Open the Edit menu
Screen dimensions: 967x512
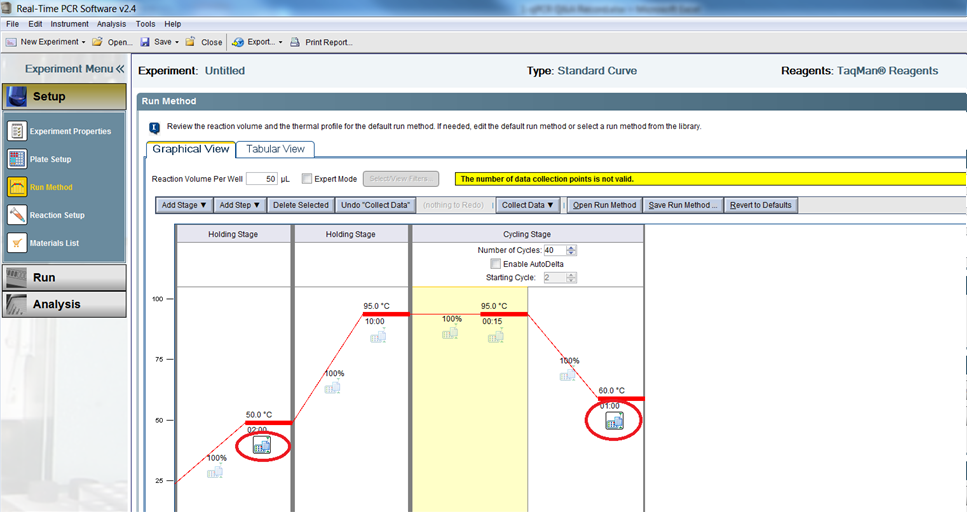(x=35, y=24)
